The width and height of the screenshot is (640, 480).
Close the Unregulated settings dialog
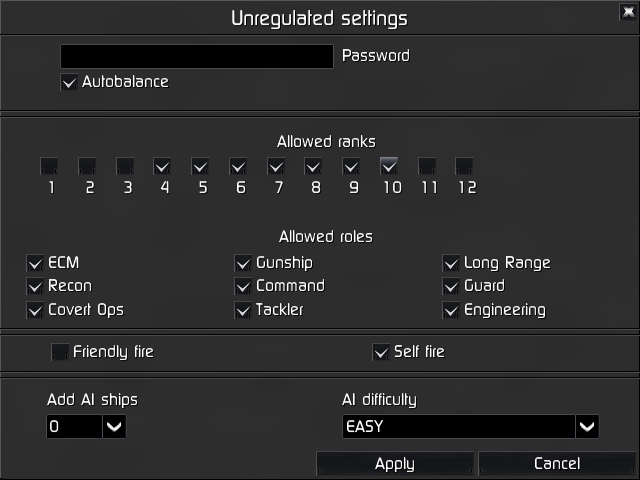point(628,11)
